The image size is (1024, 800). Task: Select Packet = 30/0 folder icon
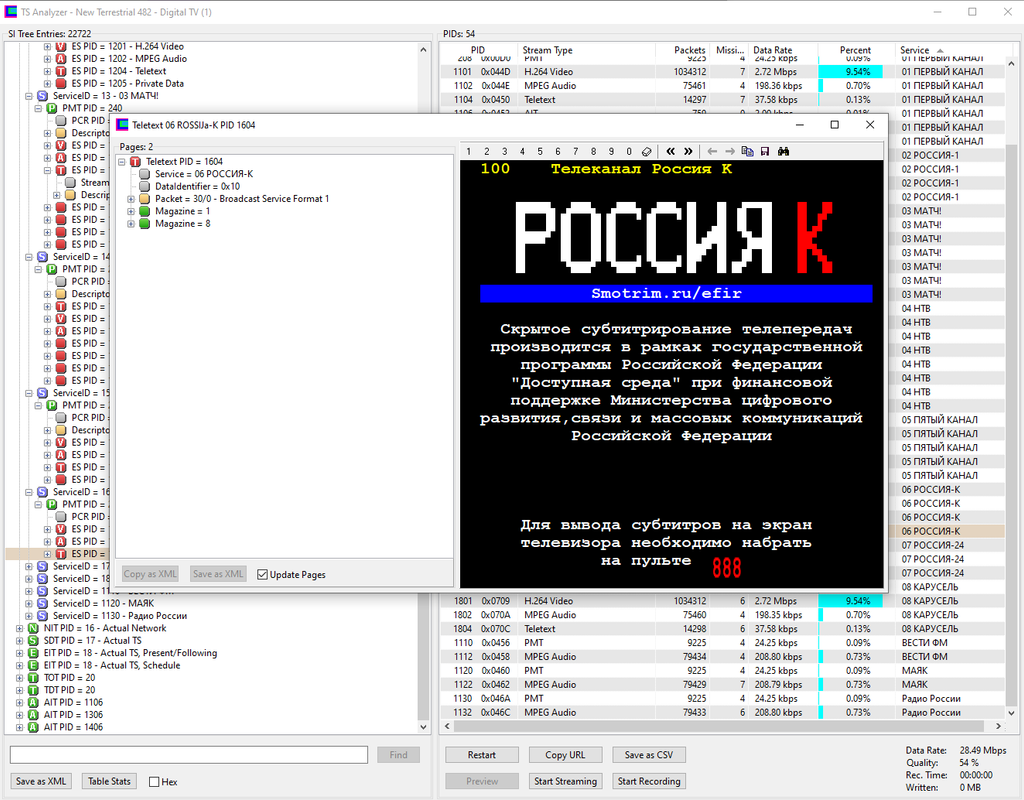click(x=144, y=199)
